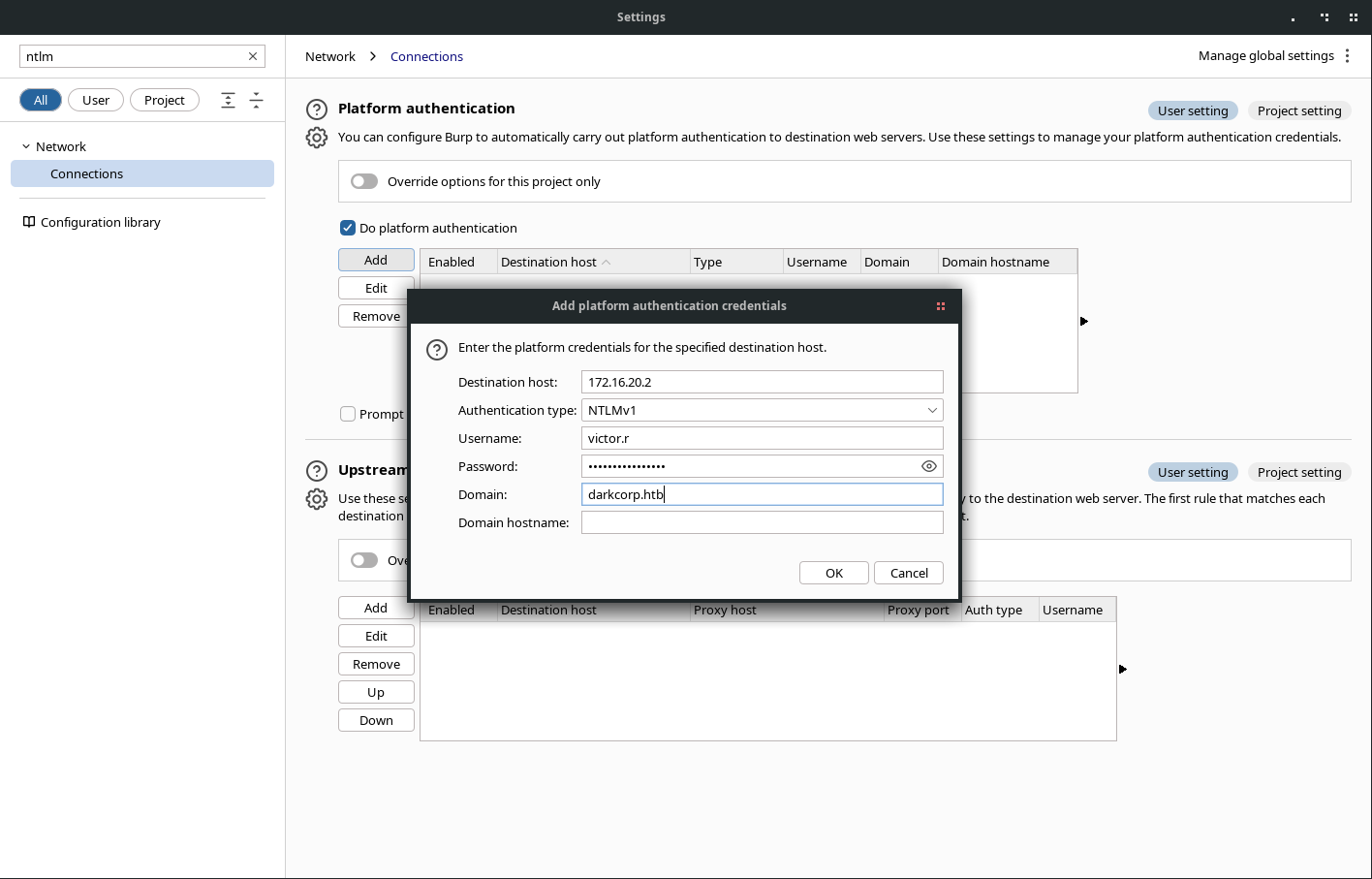Expand platform authentication table side arrow
This screenshot has height=879, width=1372.
(x=1084, y=321)
